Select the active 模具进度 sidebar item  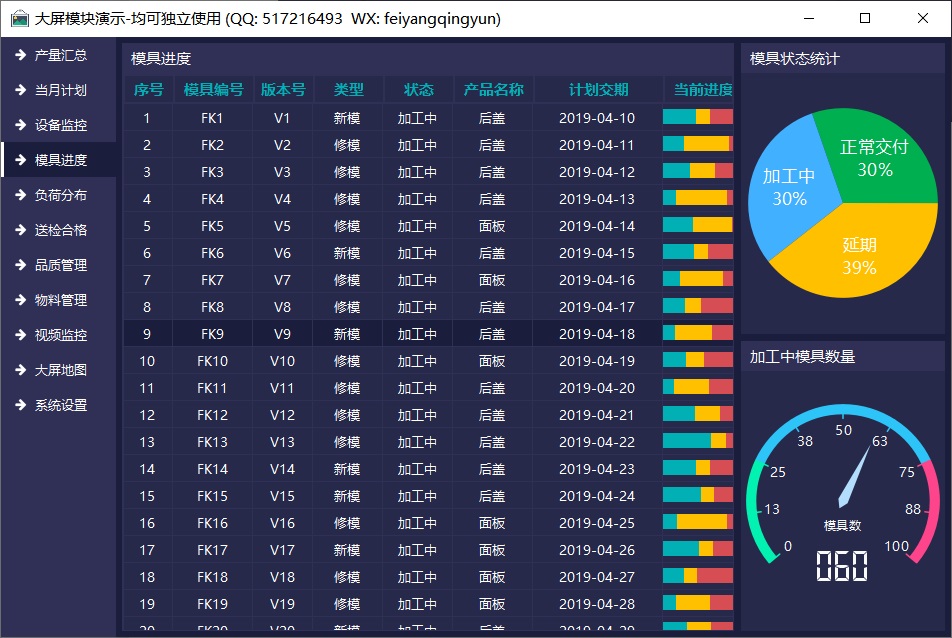pyautogui.click(x=61, y=160)
